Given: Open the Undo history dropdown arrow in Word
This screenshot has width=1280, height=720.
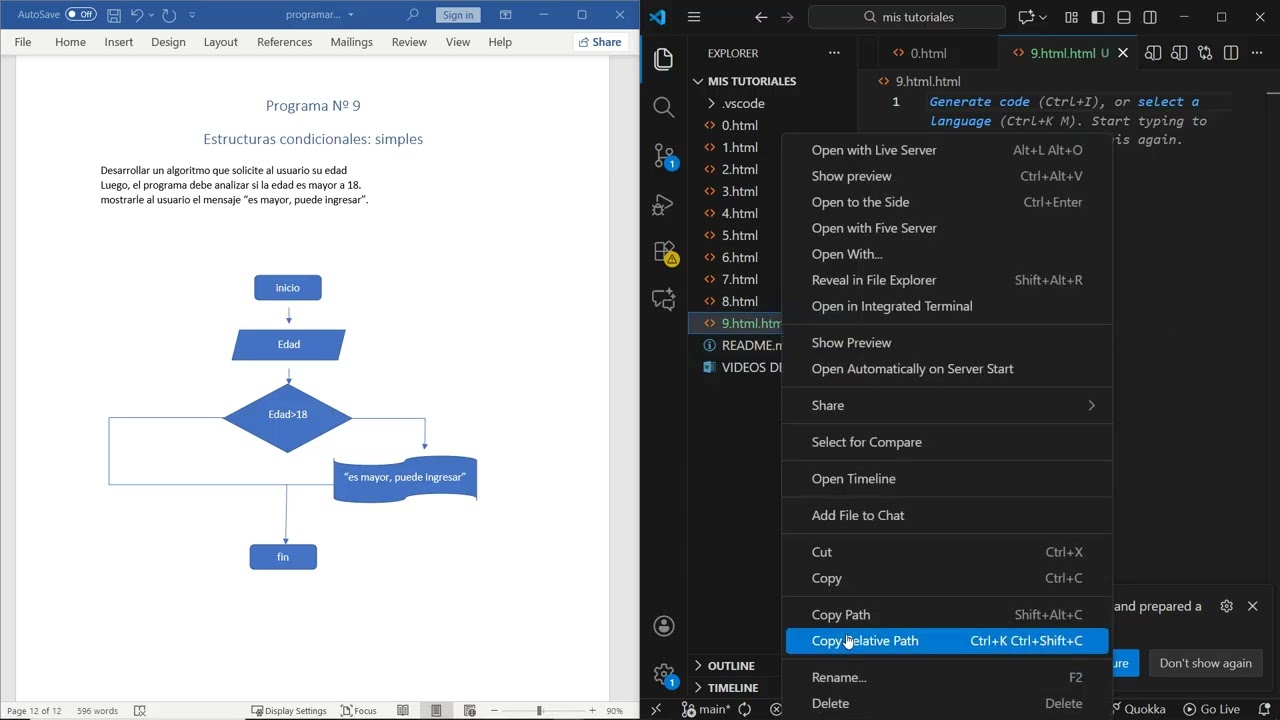Looking at the screenshot, I should point(151,15).
